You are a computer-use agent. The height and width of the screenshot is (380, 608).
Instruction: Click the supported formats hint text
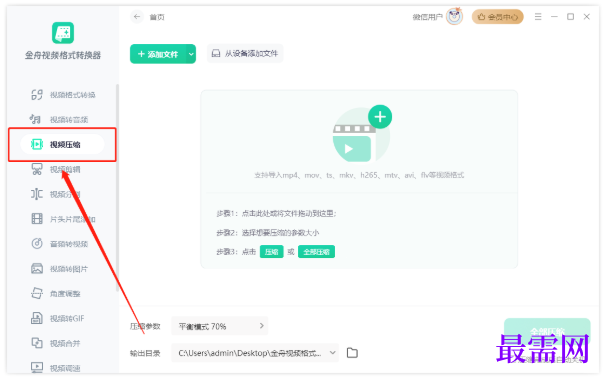(359, 175)
